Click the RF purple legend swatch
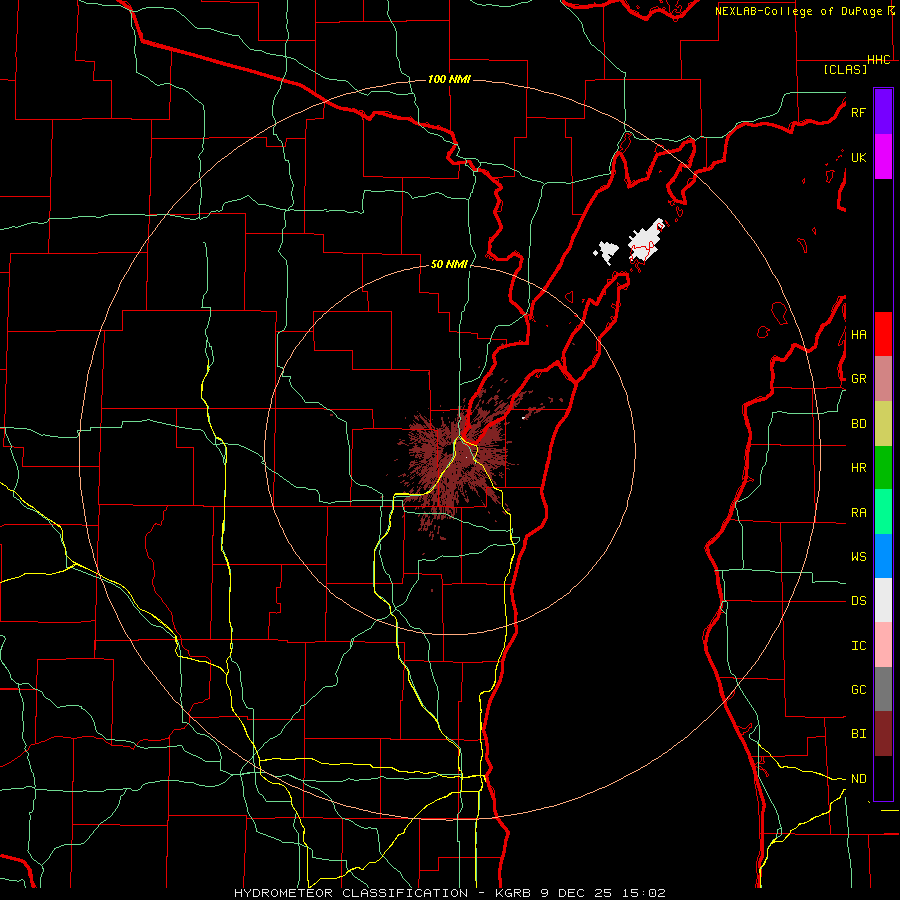The width and height of the screenshot is (900, 900). (883, 112)
